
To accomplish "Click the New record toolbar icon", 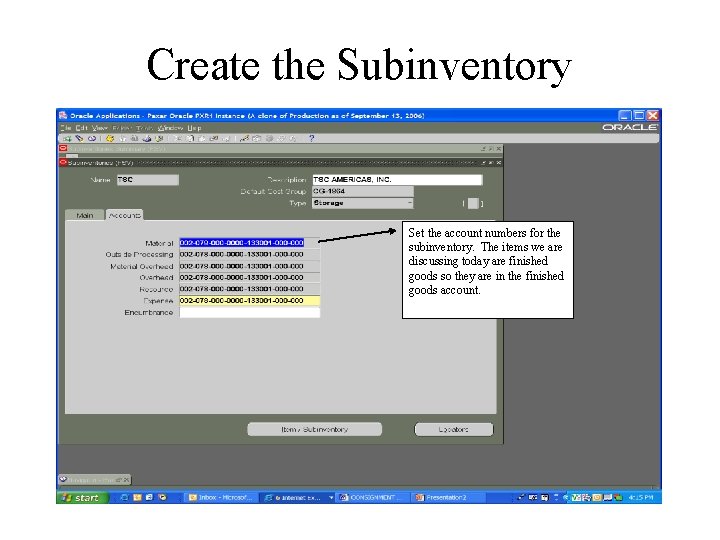I will point(67,138).
